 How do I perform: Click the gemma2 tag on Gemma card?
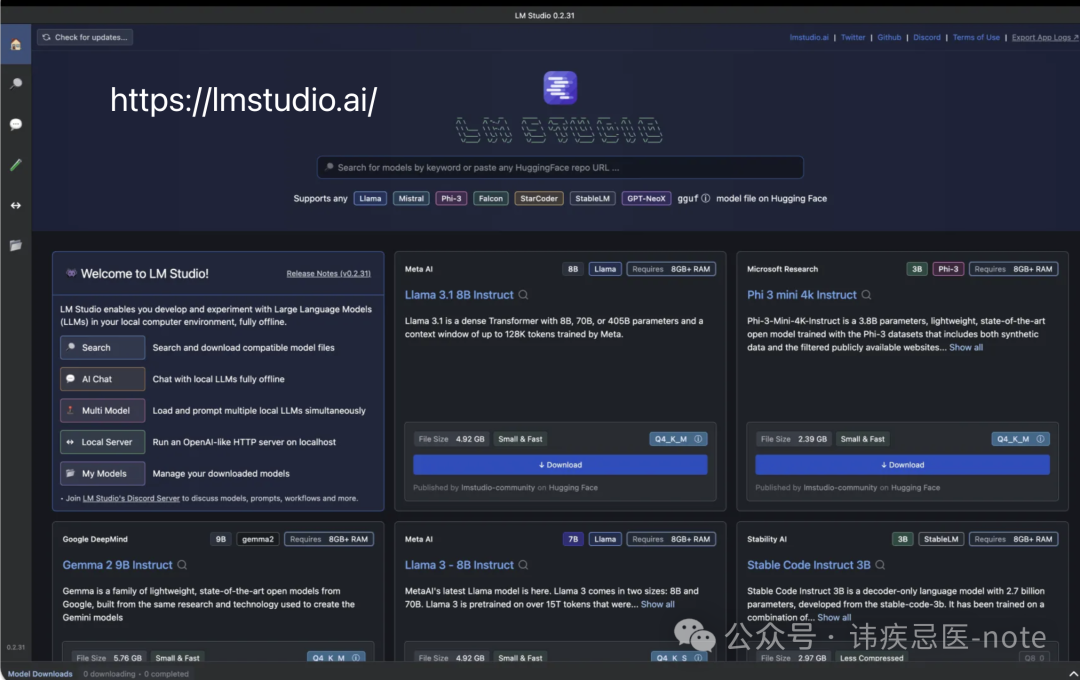pos(258,539)
